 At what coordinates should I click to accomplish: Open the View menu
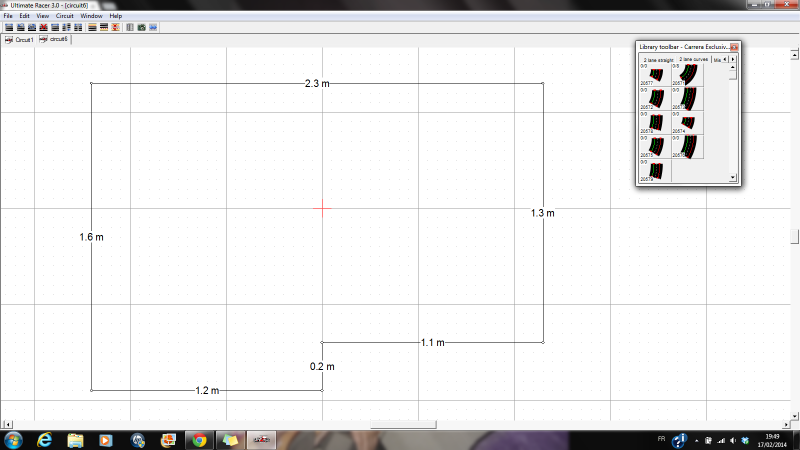(x=42, y=16)
